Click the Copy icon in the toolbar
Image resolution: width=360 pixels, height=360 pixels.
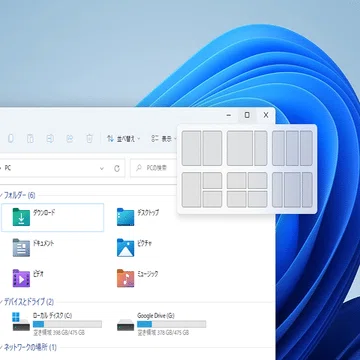pyautogui.click(x=11, y=139)
